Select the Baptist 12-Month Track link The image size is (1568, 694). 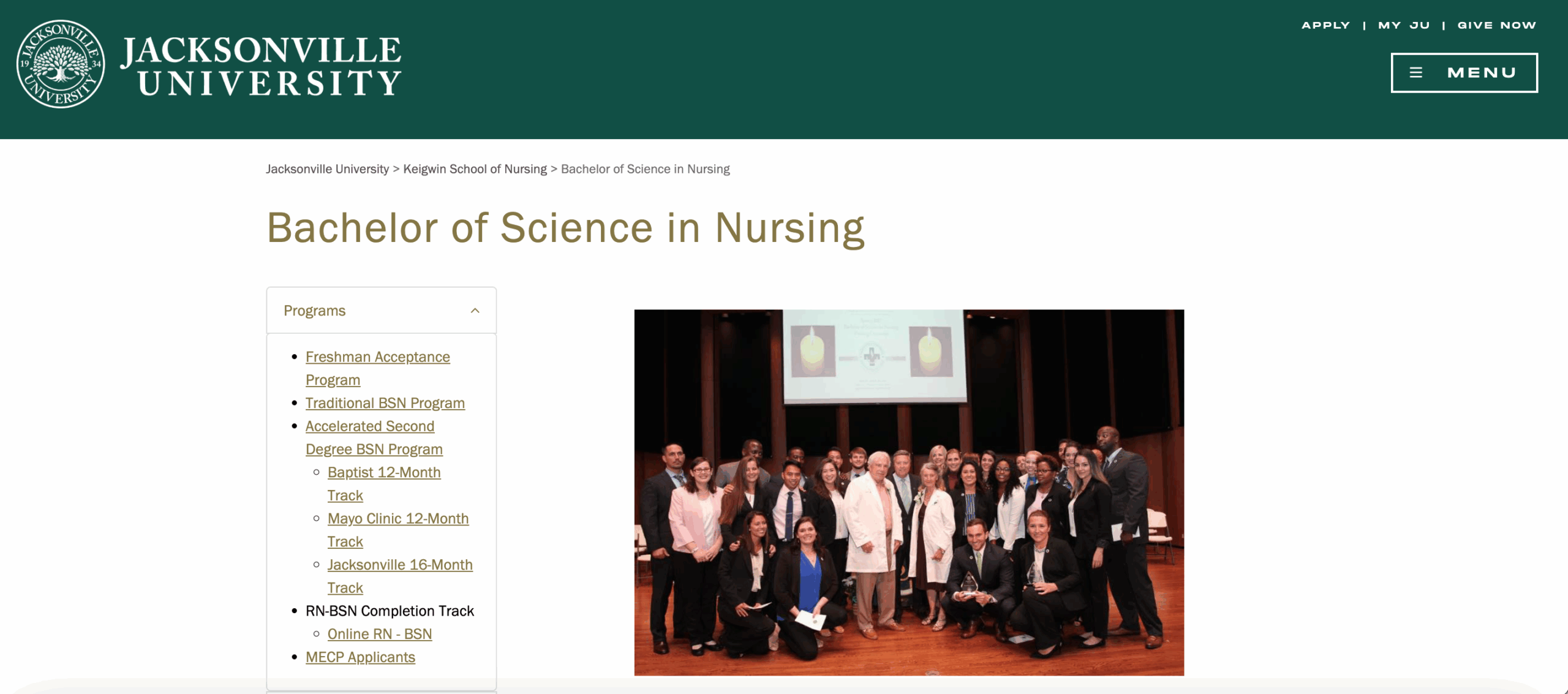(383, 484)
